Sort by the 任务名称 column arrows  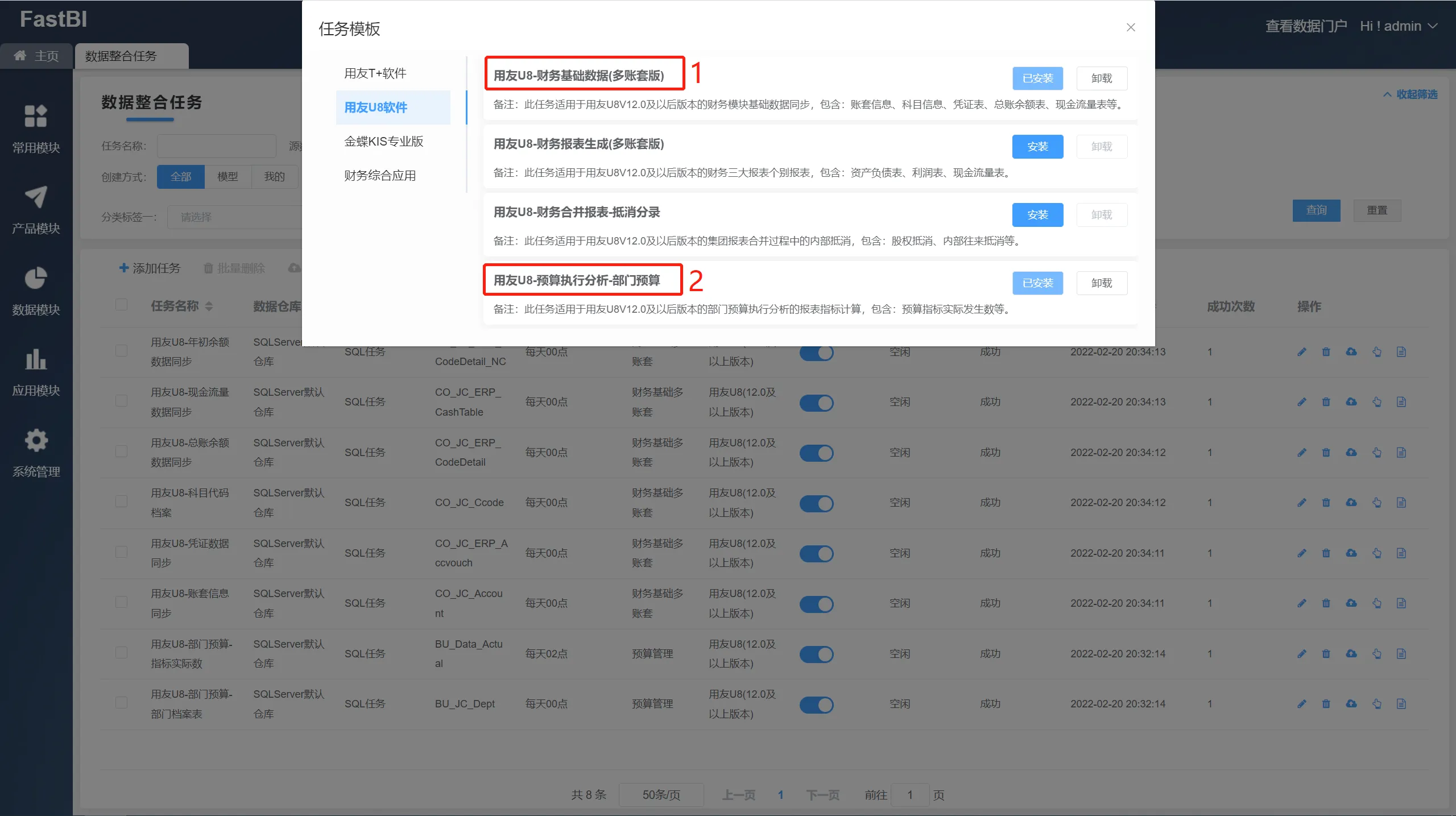click(x=209, y=306)
